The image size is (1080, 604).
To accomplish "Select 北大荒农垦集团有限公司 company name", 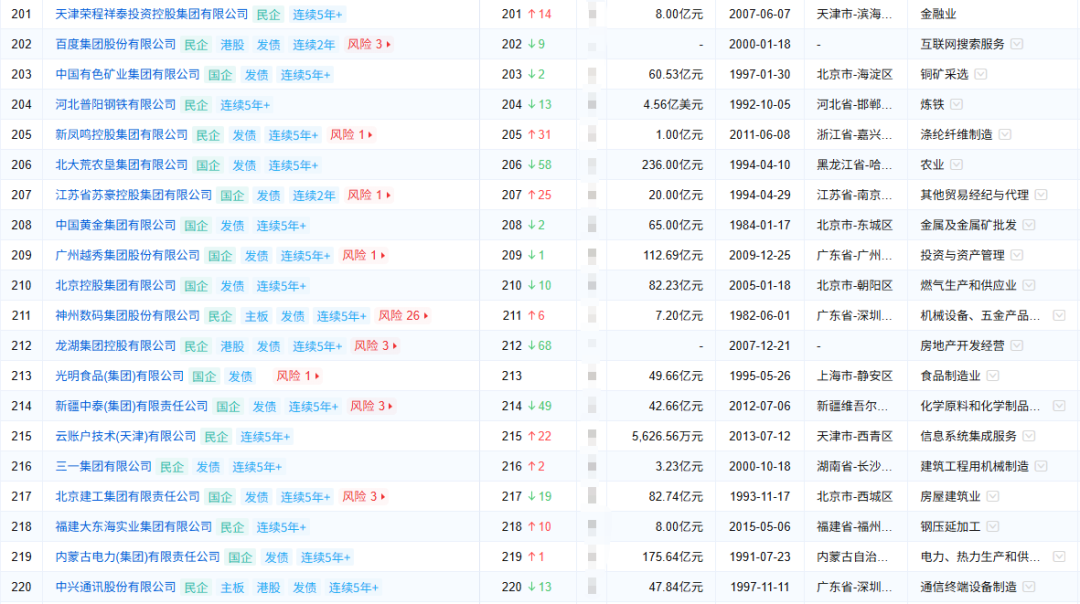I will pyautogui.click(x=121, y=165).
